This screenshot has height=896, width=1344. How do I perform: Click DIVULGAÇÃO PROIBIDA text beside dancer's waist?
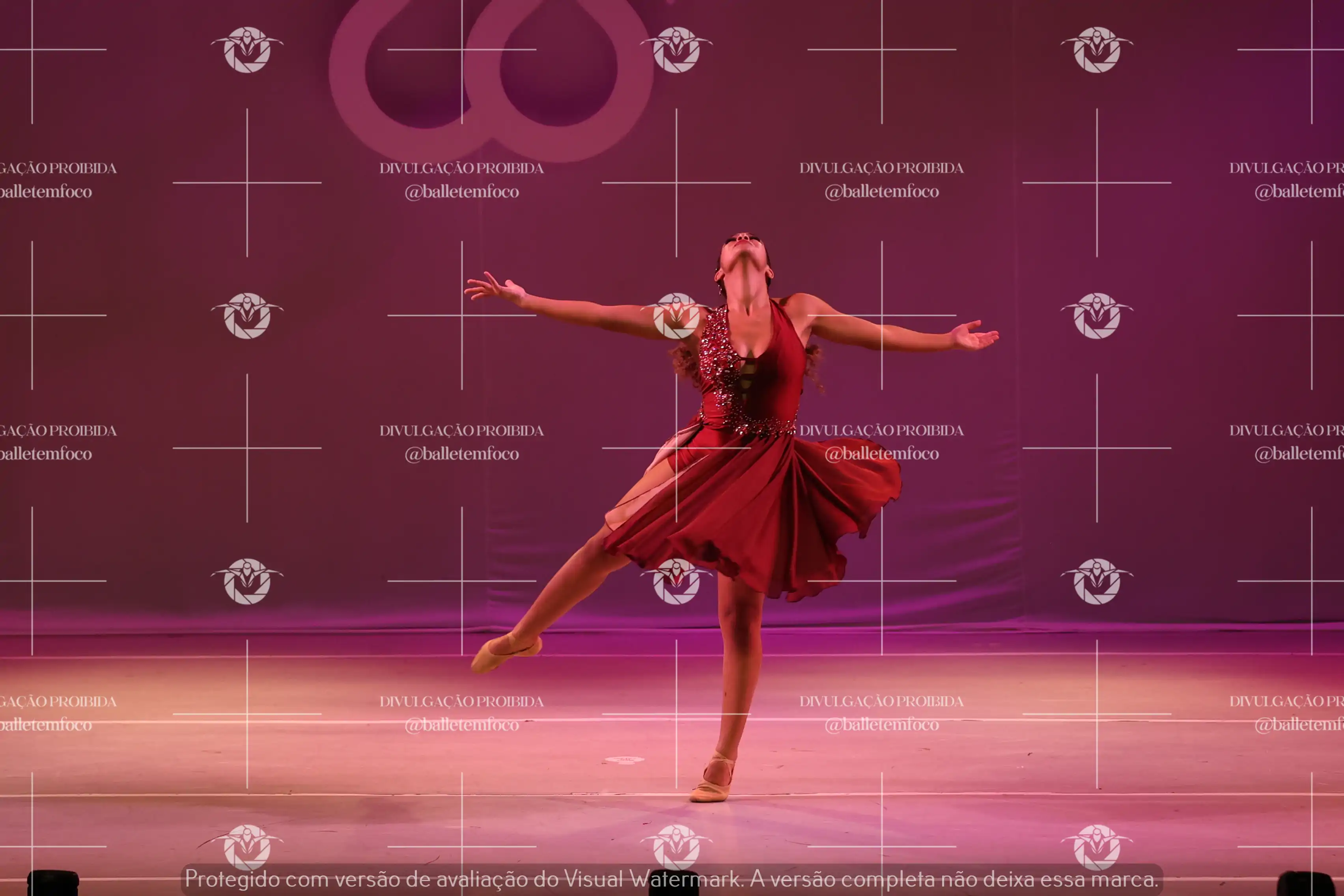pyautogui.click(x=882, y=430)
